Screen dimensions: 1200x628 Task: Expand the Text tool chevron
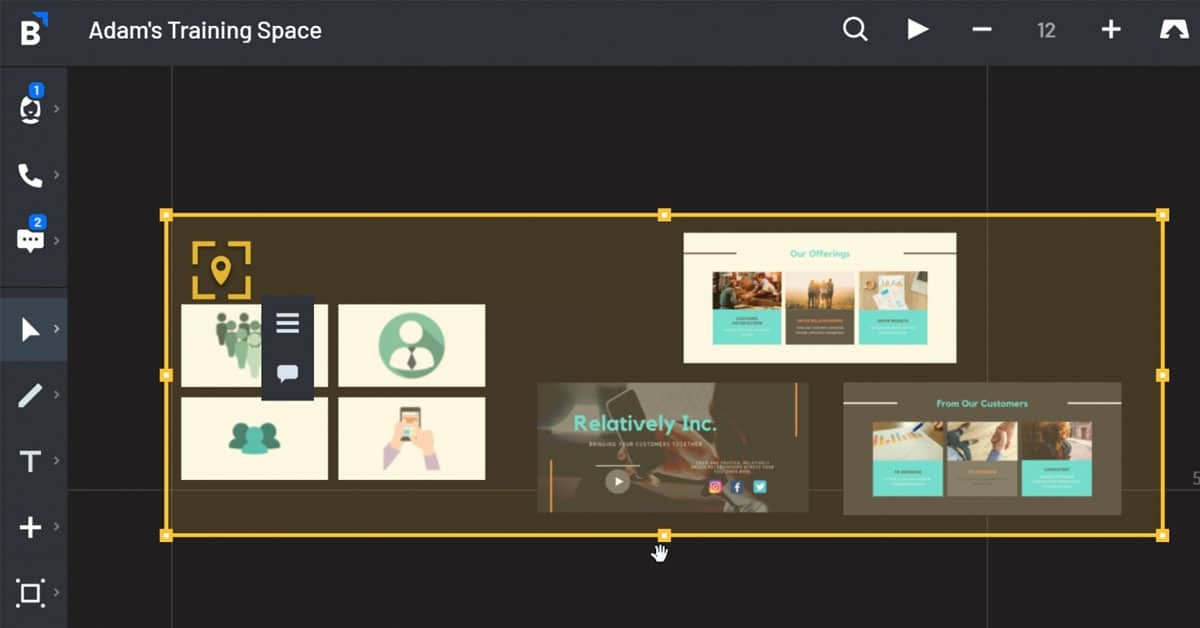(57, 461)
